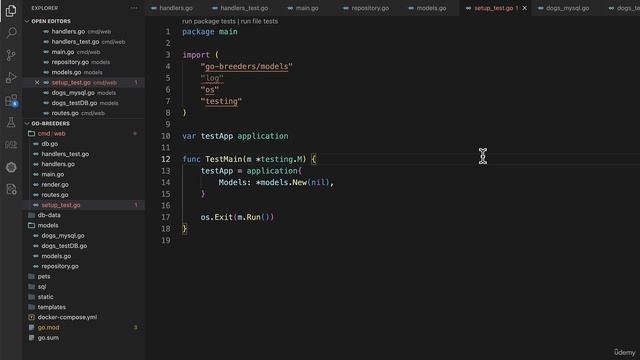The width and height of the screenshot is (640, 360).
Task: Click the "testing" import on line 7
Action: (x=221, y=101)
